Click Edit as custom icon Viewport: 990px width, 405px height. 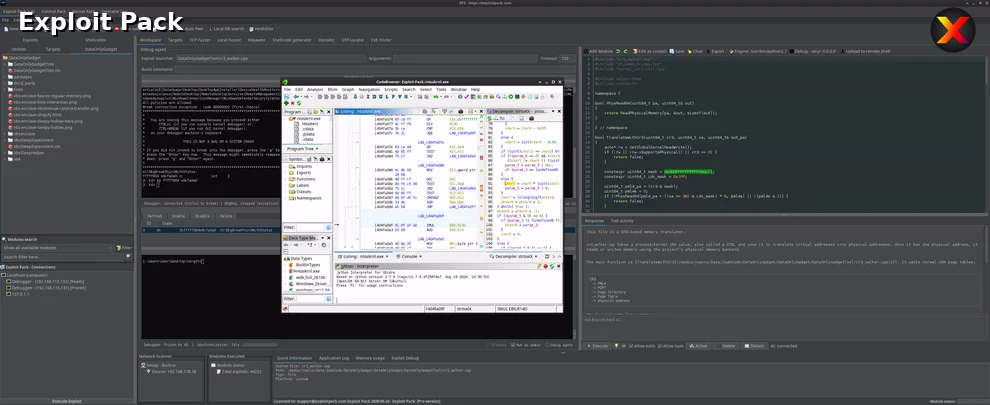[x=635, y=51]
